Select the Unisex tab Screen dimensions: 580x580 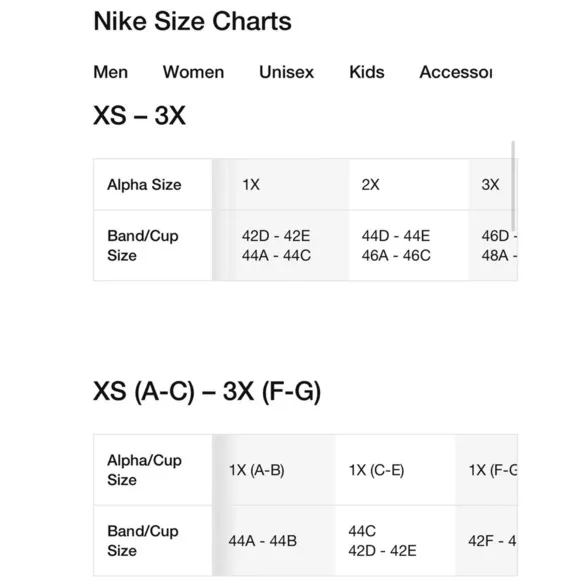coord(286,72)
